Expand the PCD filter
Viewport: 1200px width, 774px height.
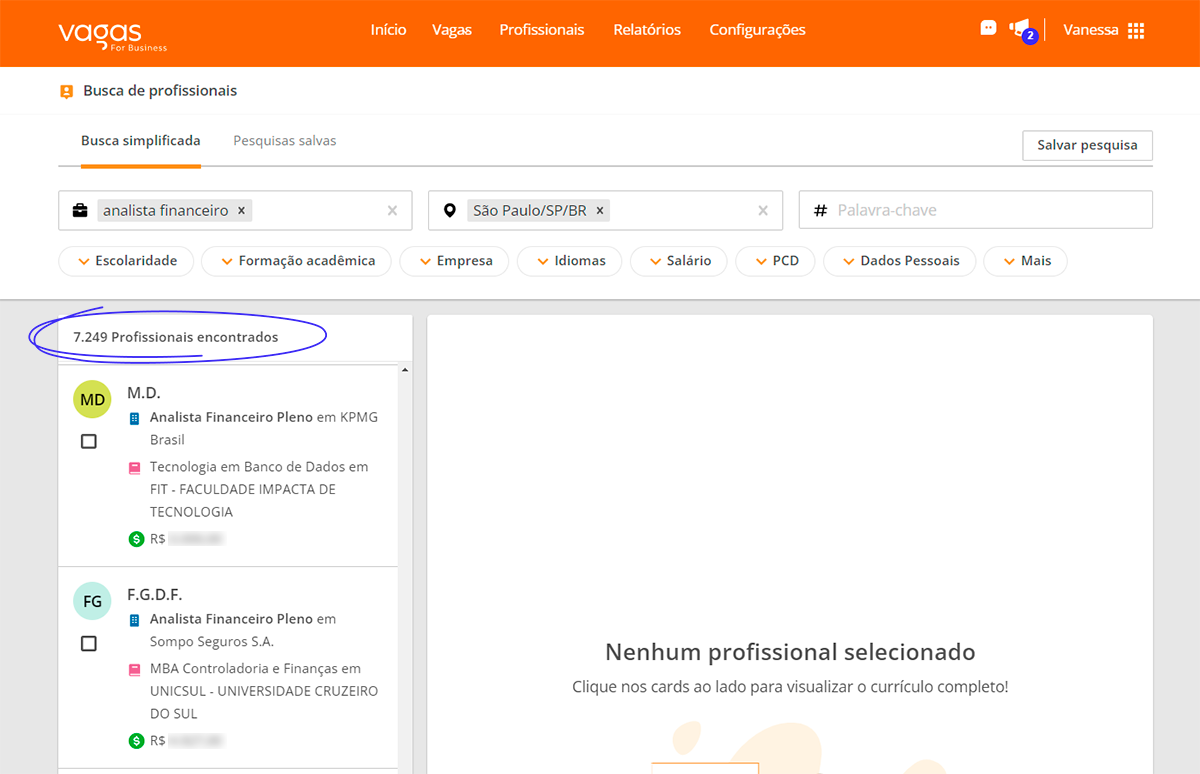(776, 261)
